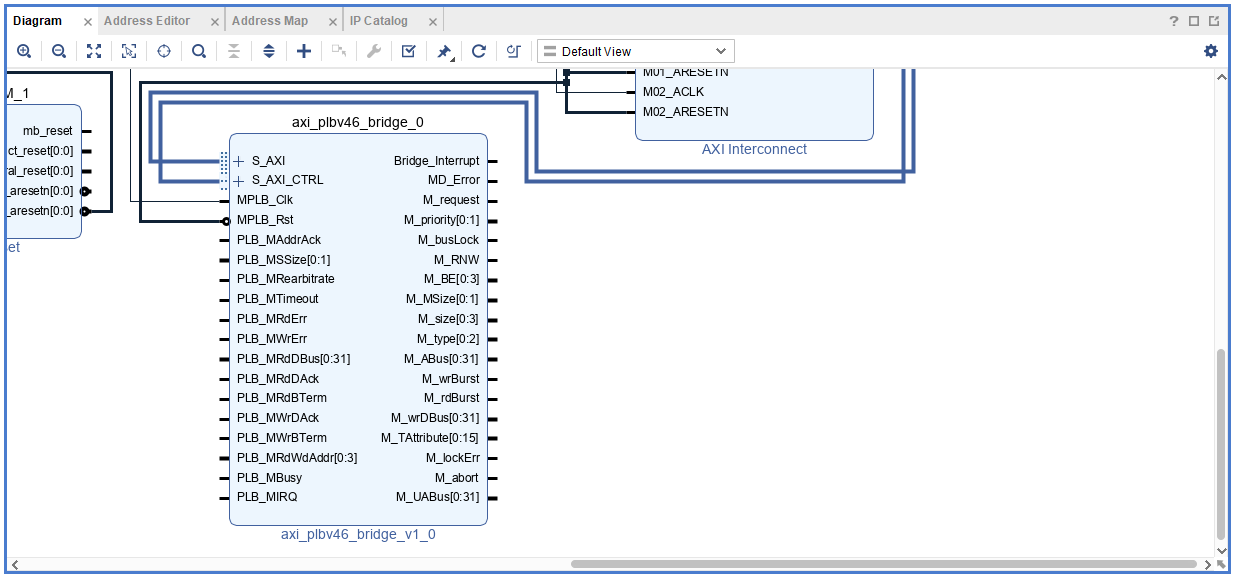Click the Validate Design checkmark icon
The height and width of the screenshot is (580, 1234).
click(408, 51)
